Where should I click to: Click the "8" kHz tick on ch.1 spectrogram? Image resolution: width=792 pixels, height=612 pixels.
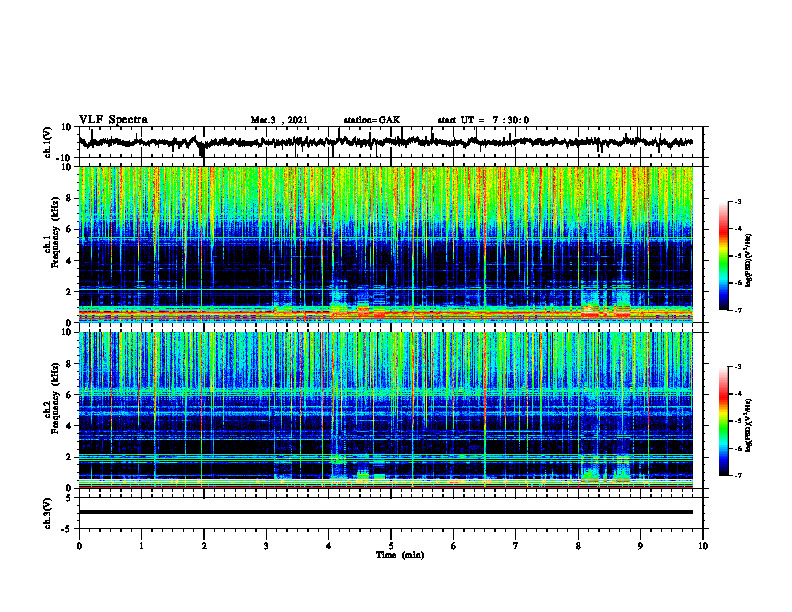click(x=70, y=198)
